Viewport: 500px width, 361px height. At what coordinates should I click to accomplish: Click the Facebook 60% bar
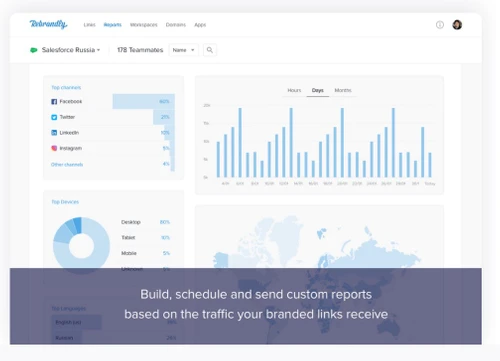(x=144, y=101)
